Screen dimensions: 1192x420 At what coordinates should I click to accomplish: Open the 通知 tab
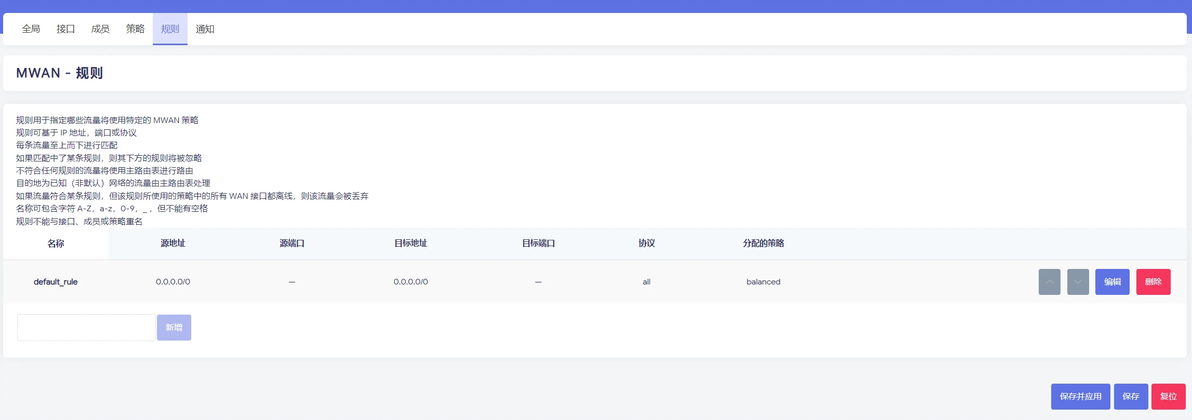coord(204,29)
